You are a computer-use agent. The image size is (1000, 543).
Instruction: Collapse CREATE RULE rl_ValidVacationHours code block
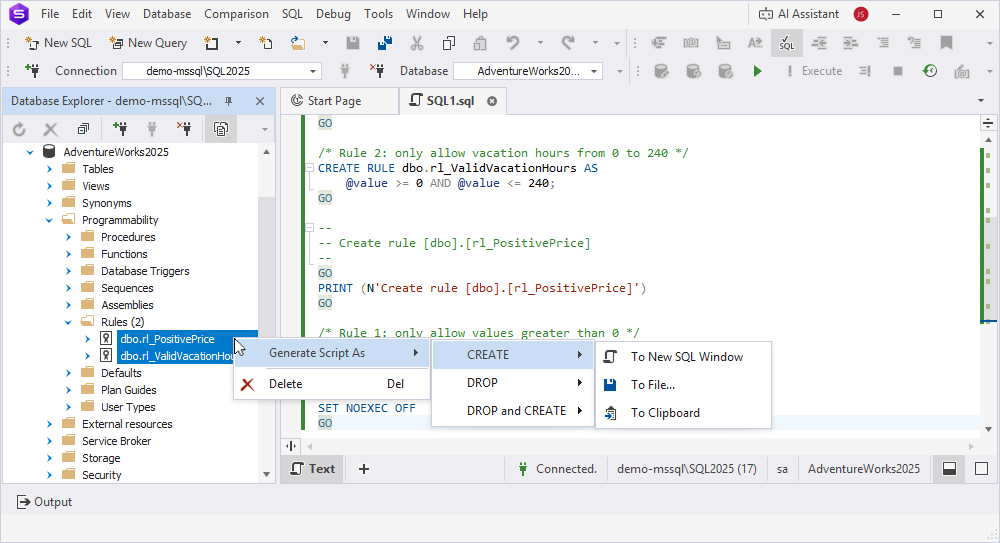(309, 168)
